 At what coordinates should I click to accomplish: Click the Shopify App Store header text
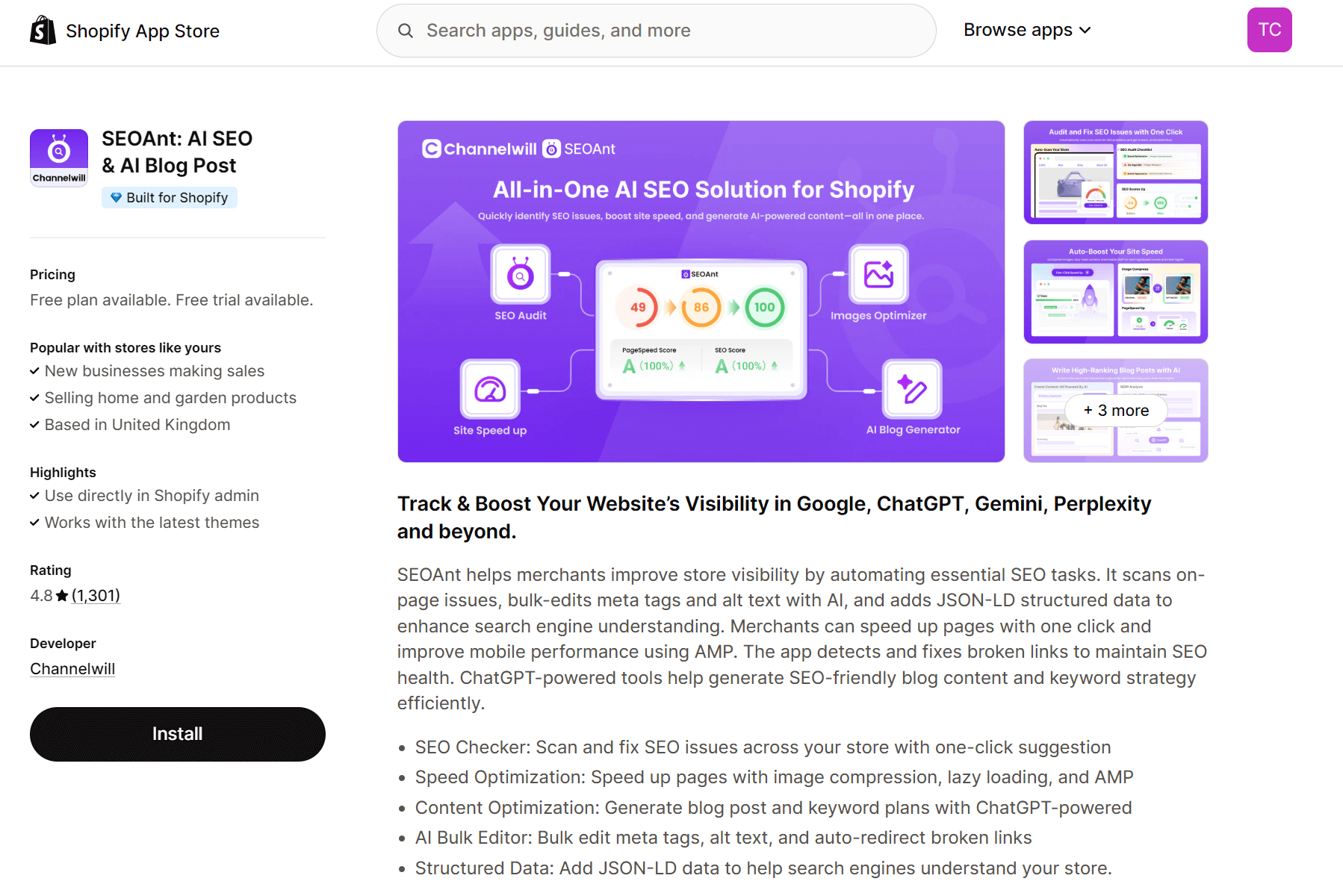(142, 31)
